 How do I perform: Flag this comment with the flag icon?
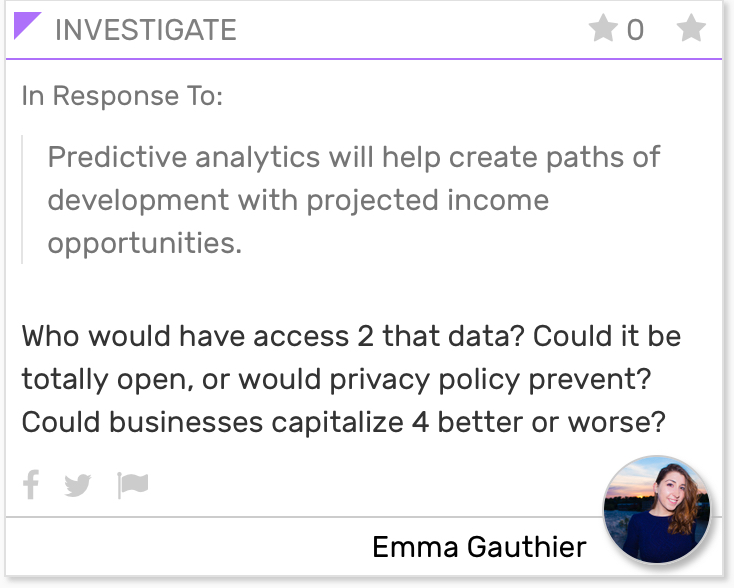tap(132, 485)
